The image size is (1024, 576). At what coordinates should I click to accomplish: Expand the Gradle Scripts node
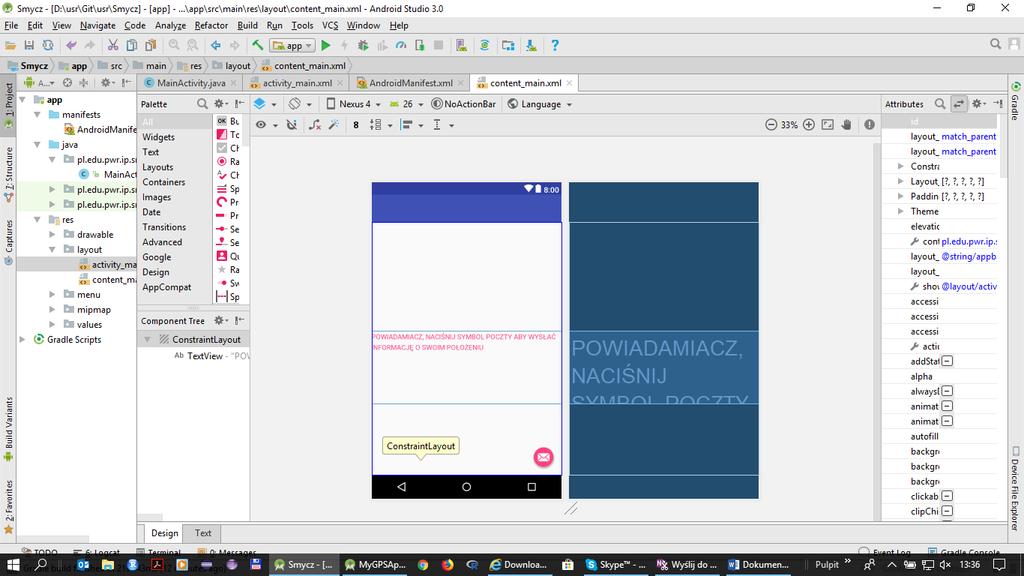tap(22, 340)
